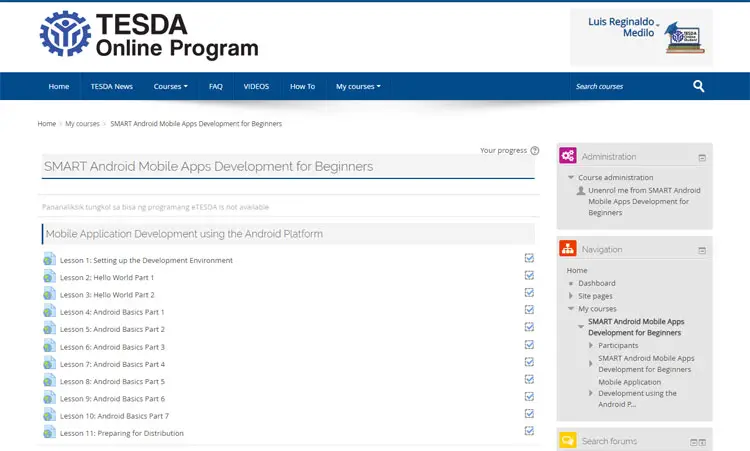
Task: Open Lesson 1: Setting up the Development Environment
Action: 146,261
